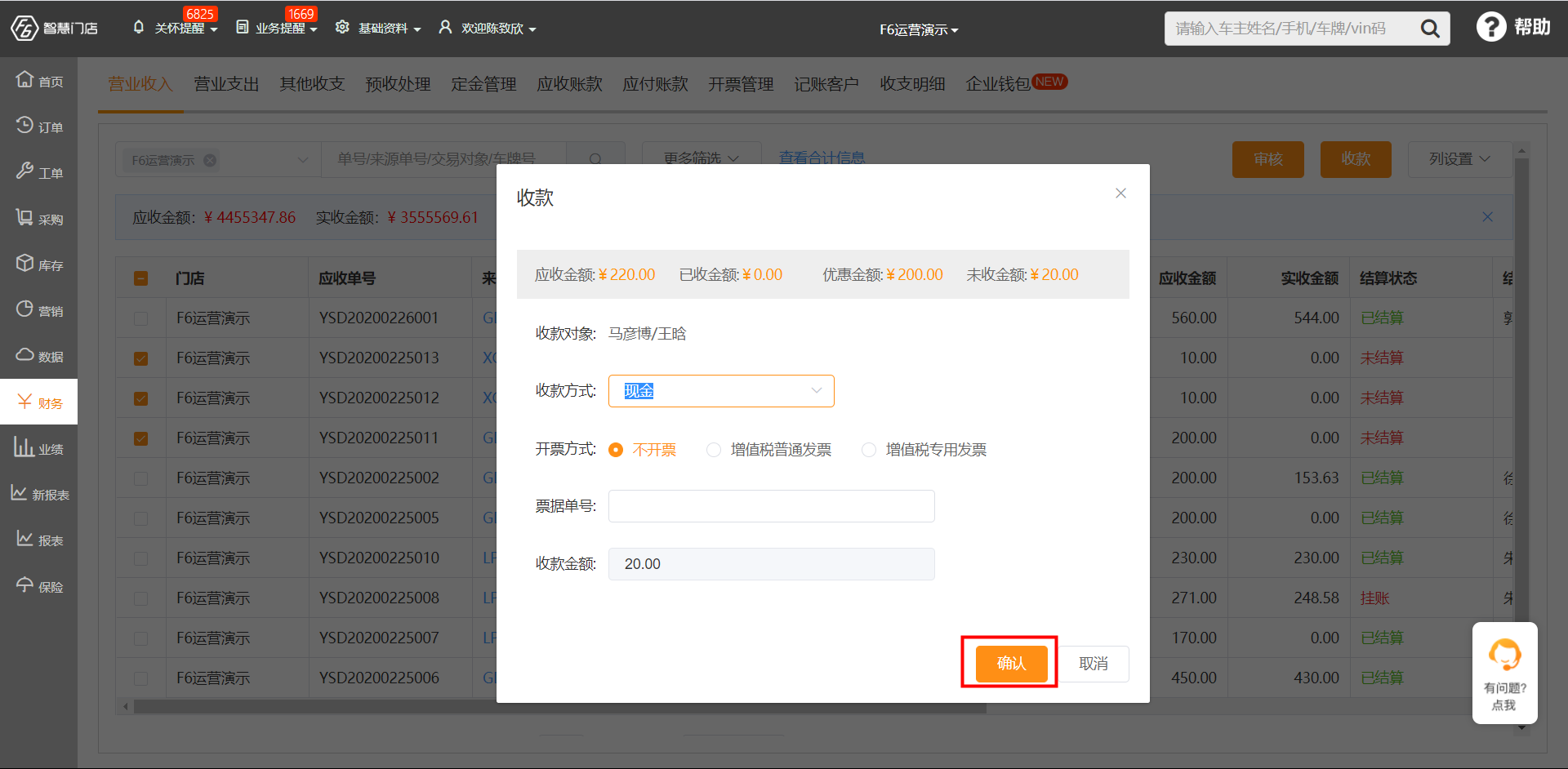1568x769 pixels.
Task: Open the 订单 orders sidebar icon
Action: [24, 125]
